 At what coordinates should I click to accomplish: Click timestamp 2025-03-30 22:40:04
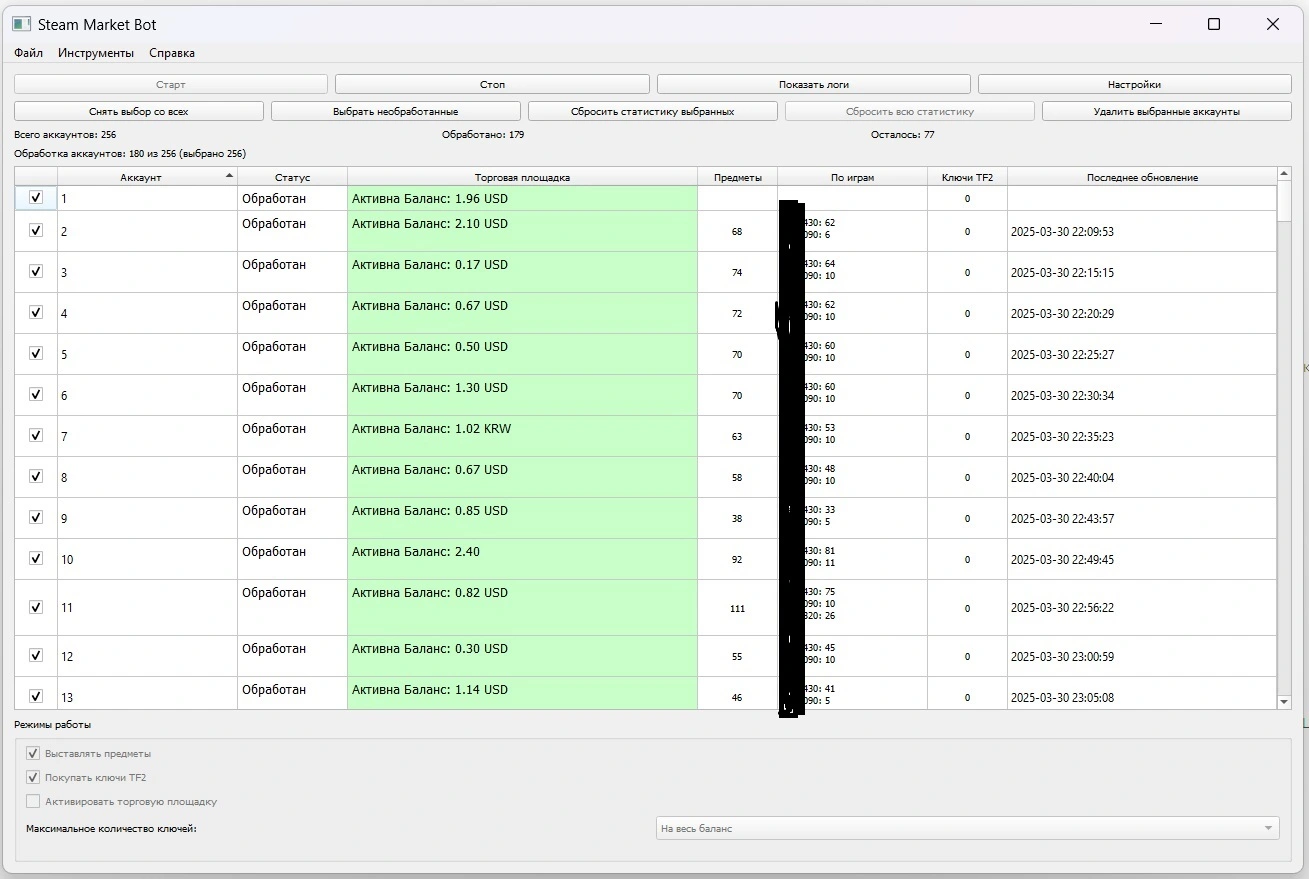tap(1062, 478)
